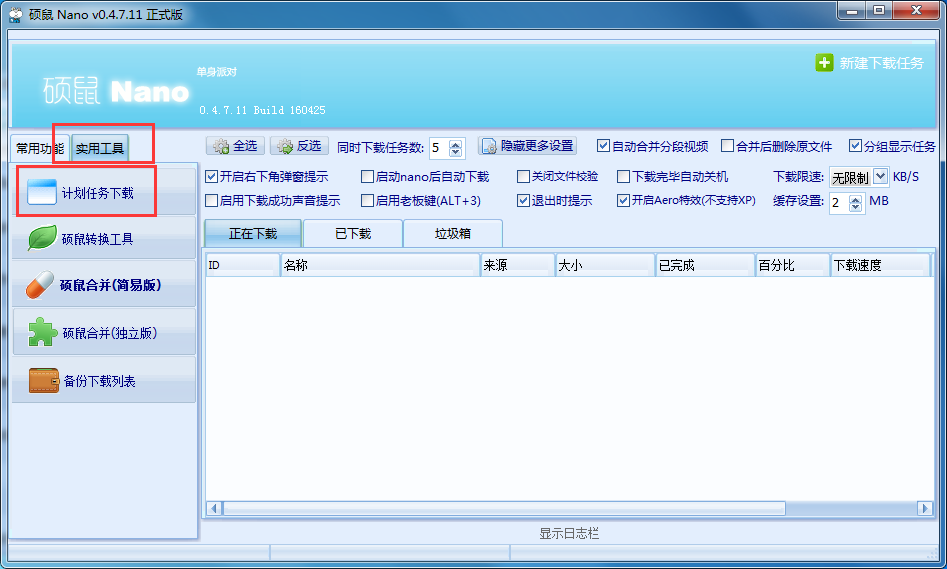Increase 缓存设置 MB value

(855, 199)
